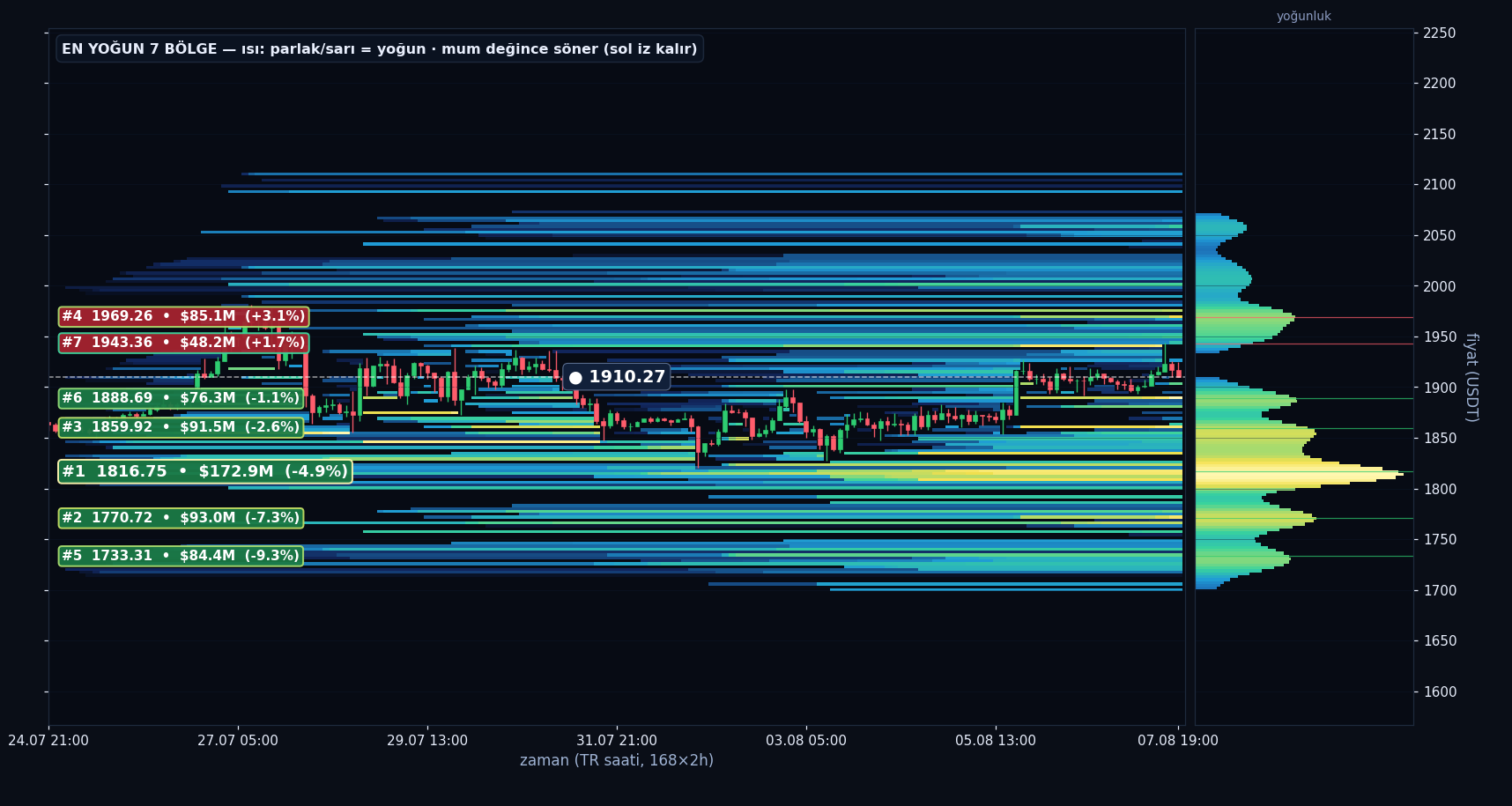Click the fiyat (USDT) axis title

pyautogui.click(x=1471, y=377)
